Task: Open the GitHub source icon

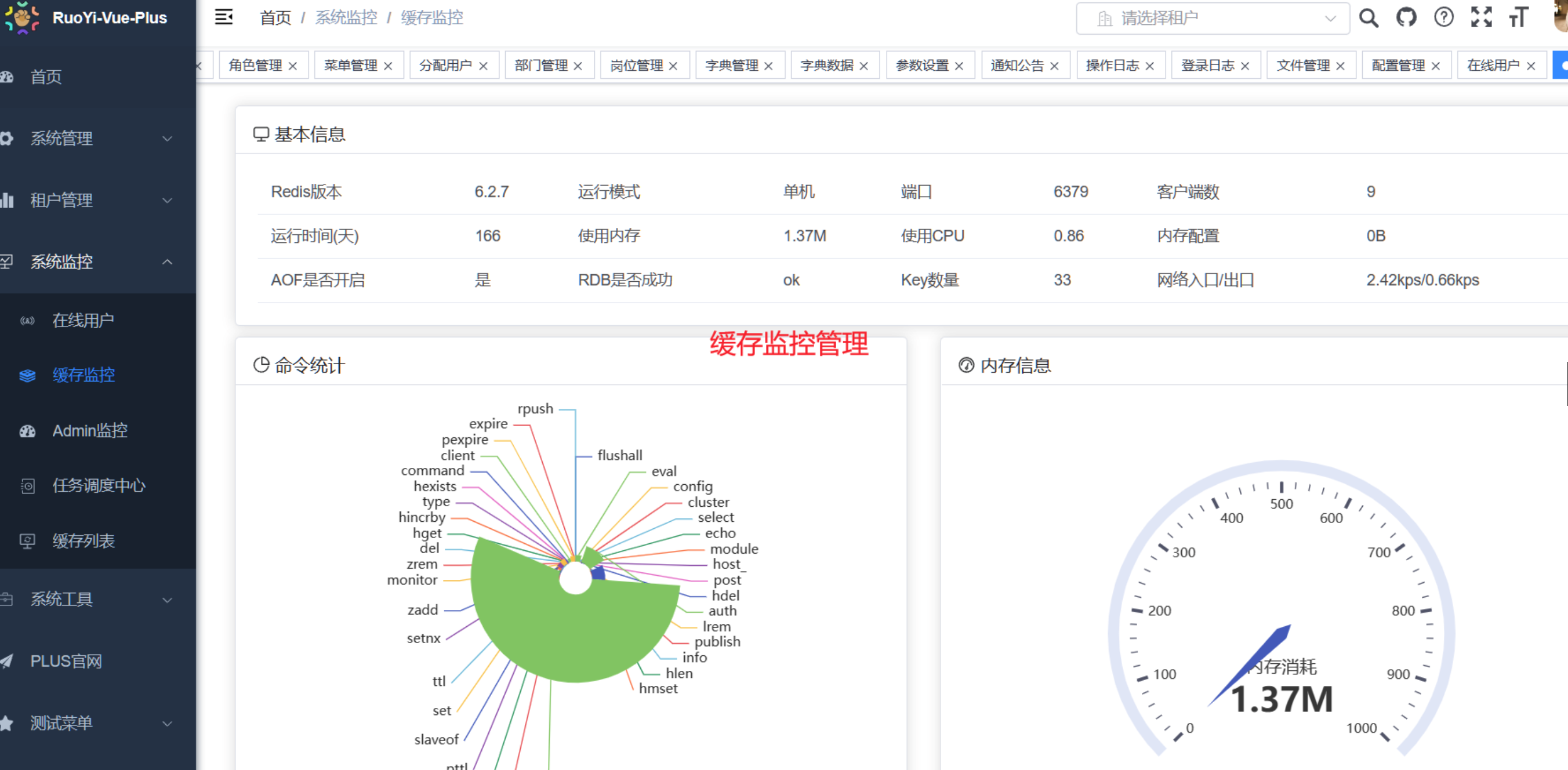Action: (x=1406, y=17)
